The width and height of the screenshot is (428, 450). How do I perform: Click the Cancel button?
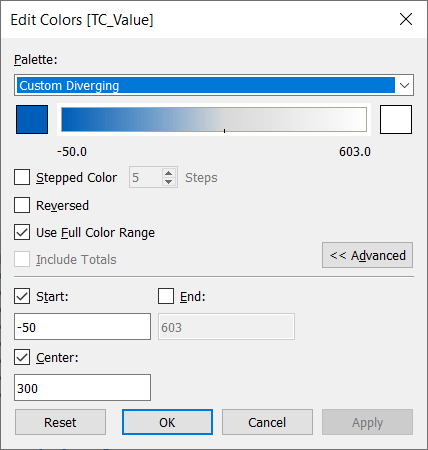[267, 422]
